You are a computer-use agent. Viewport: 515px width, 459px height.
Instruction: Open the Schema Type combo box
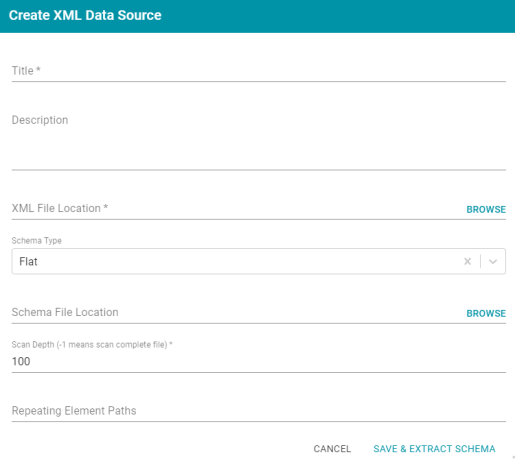pos(259,261)
